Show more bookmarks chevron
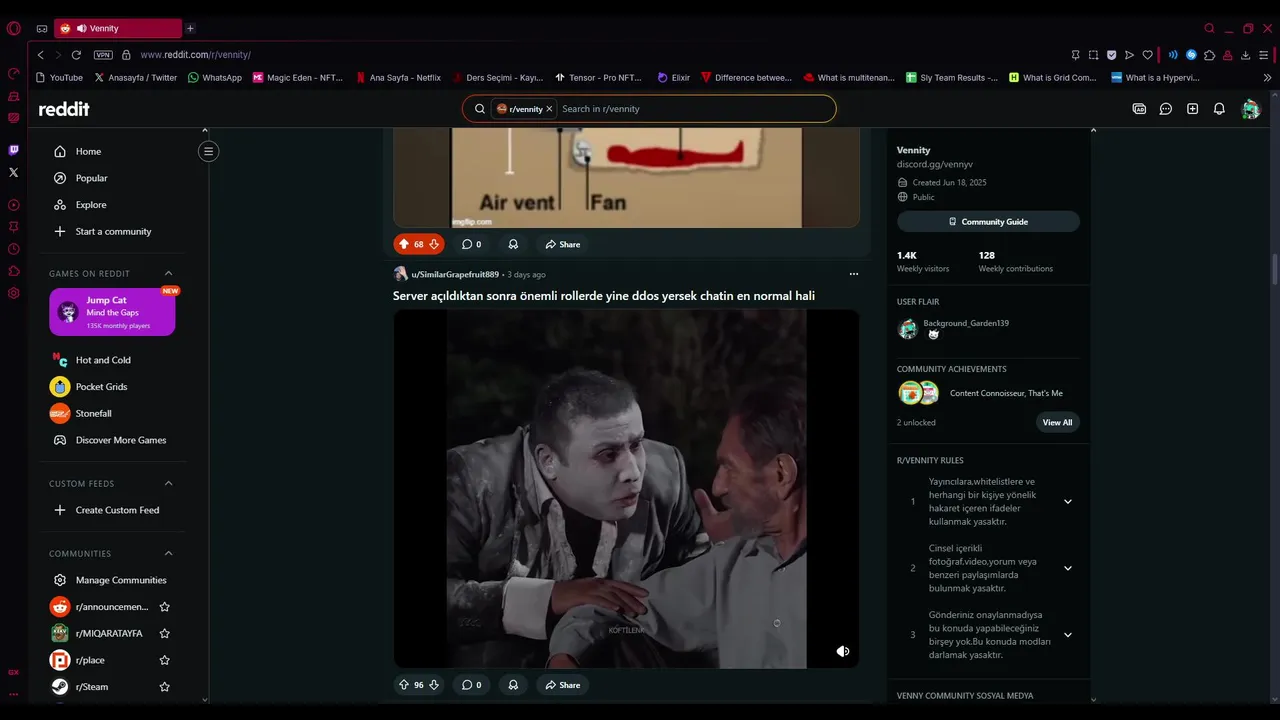This screenshot has height=720, width=1280. coord(1267,77)
